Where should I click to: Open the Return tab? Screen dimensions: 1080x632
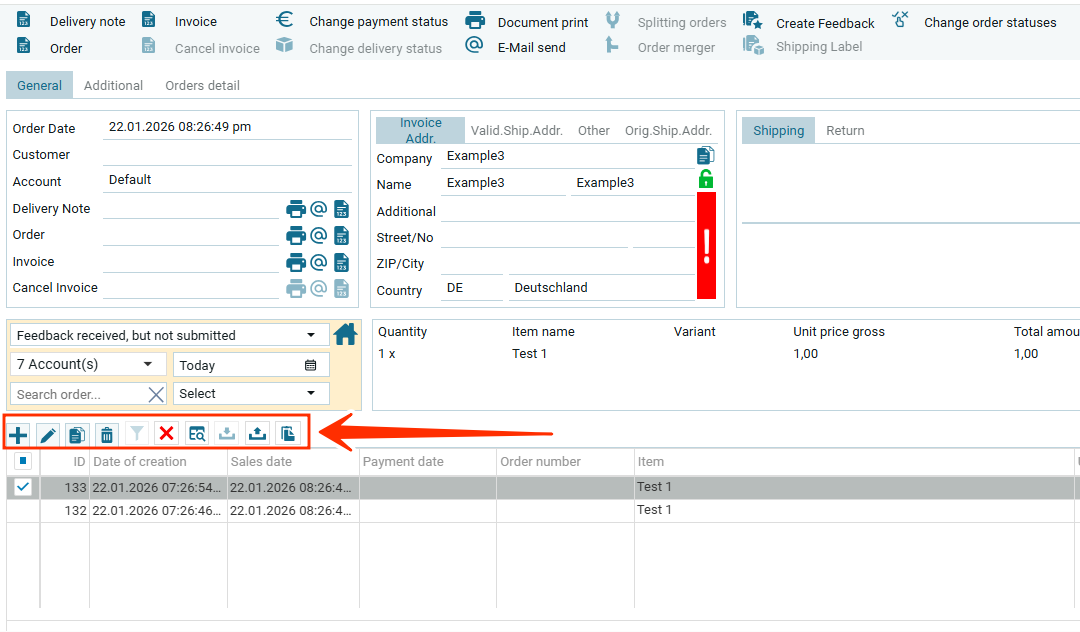pos(845,131)
